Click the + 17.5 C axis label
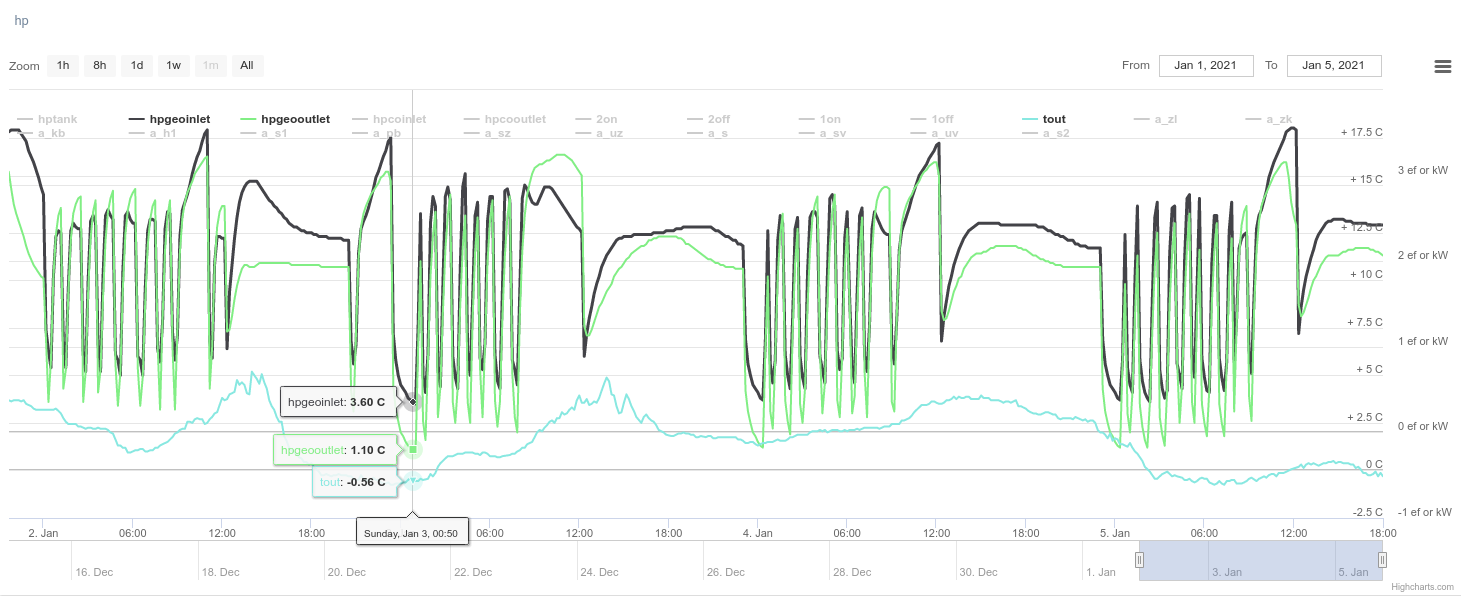The image size is (1461, 596). pyautogui.click(x=1362, y=132)
